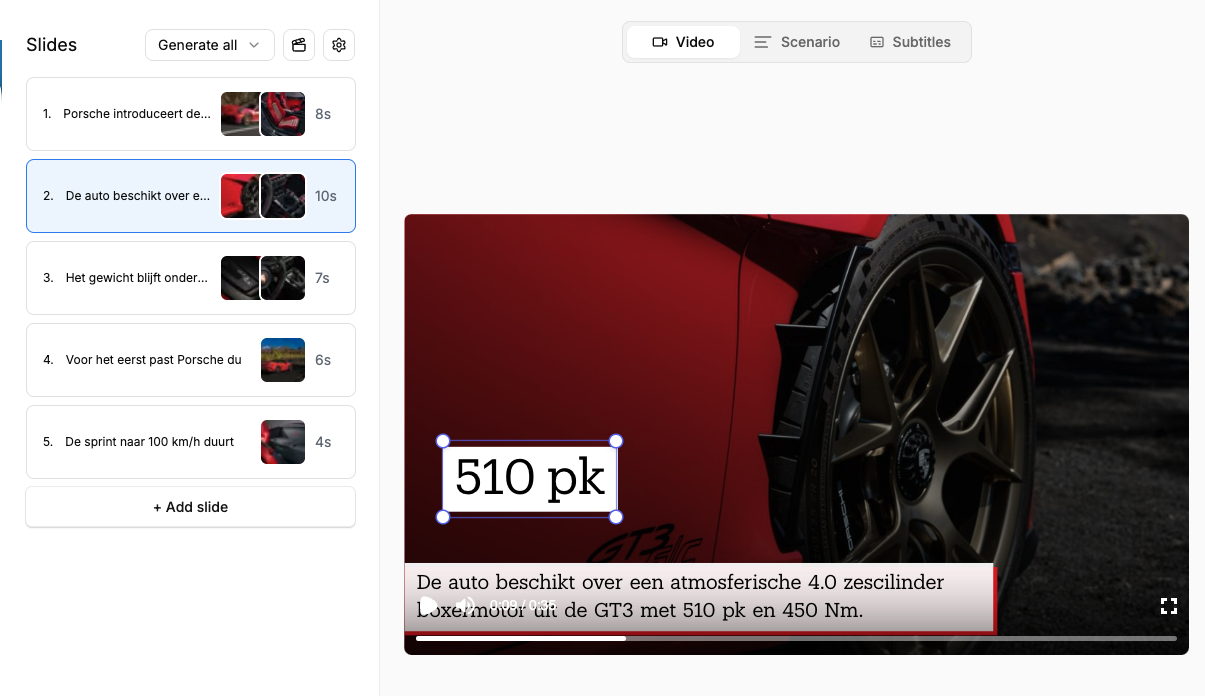The height and width of the screenshot is (696, 1205).
Task: Click the right thumbnail on slide 1
Action: click(x=283, y=114)
